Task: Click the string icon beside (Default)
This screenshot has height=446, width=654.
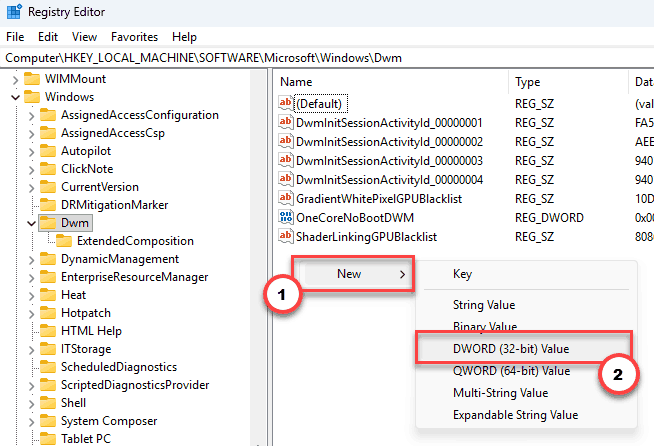Action: (286, 103)
